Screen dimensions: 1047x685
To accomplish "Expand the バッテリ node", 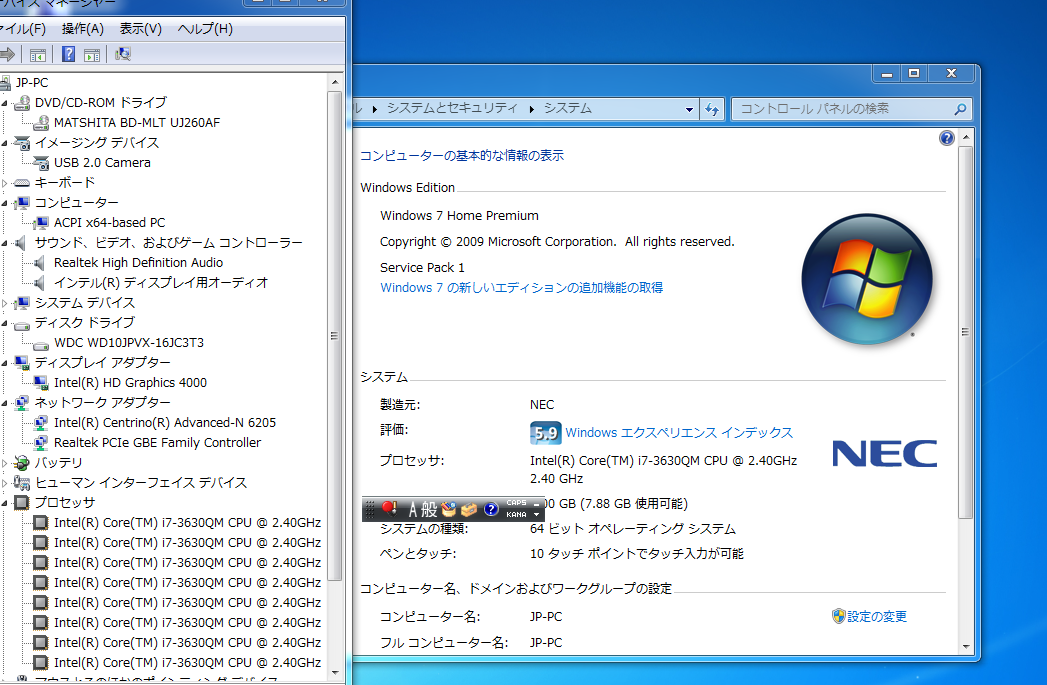I will [5, 463].
